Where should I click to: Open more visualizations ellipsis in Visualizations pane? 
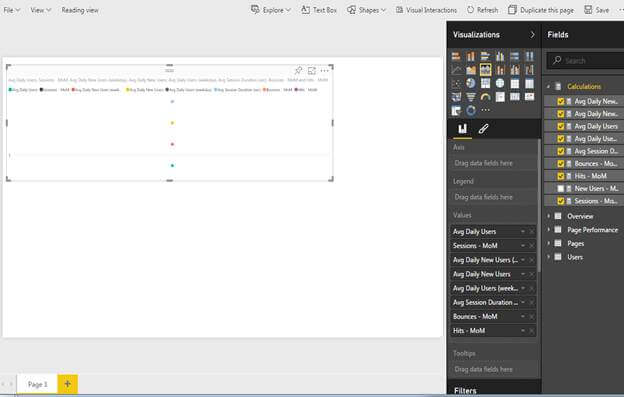(x=486, y=110)
